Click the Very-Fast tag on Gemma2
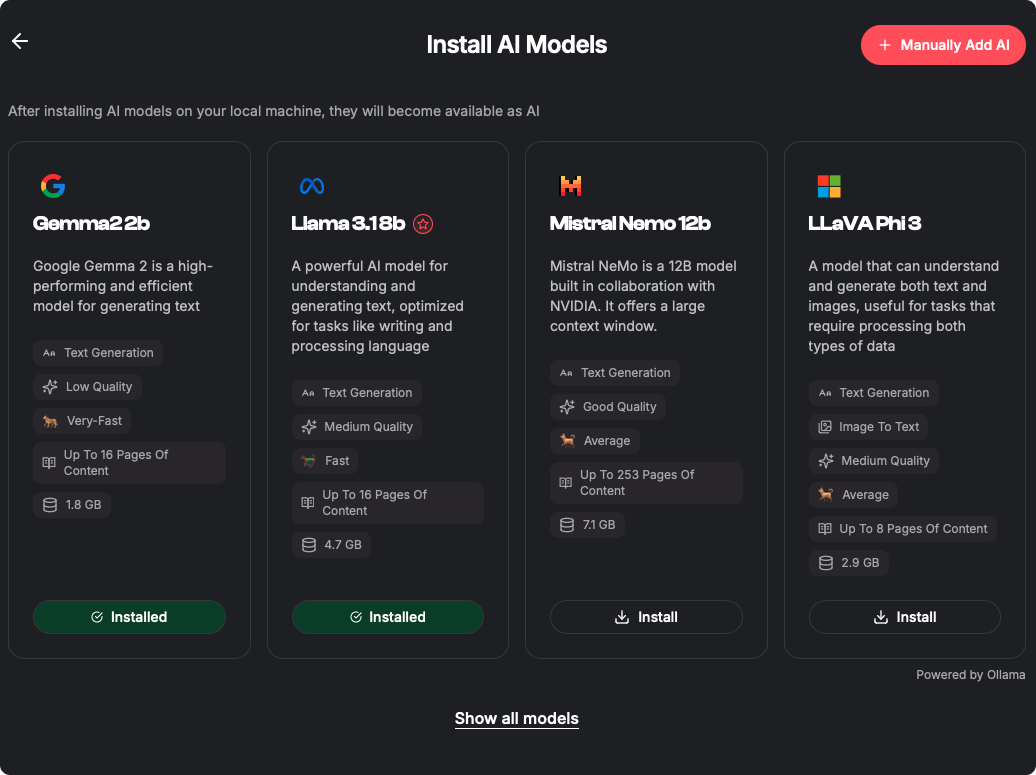The width and height of the screenshot is (1036, 775). [82, 420]
